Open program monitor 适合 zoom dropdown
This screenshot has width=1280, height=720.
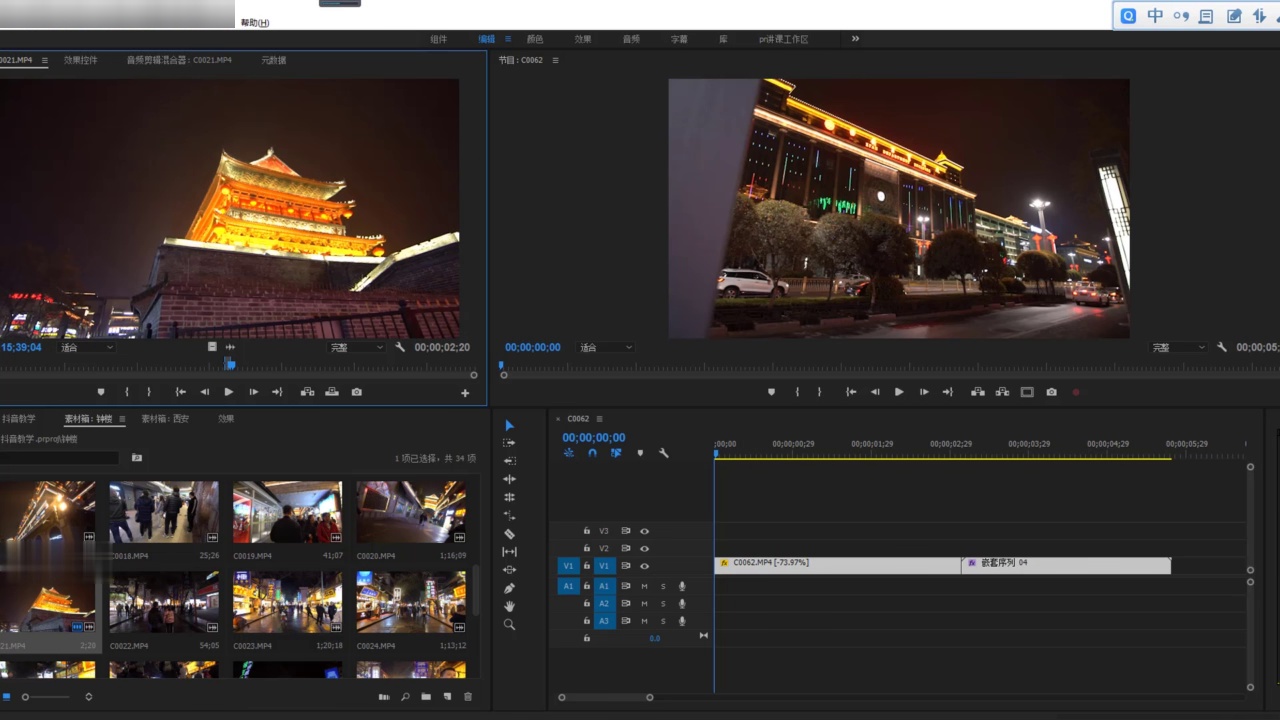(x=606, y=347)
